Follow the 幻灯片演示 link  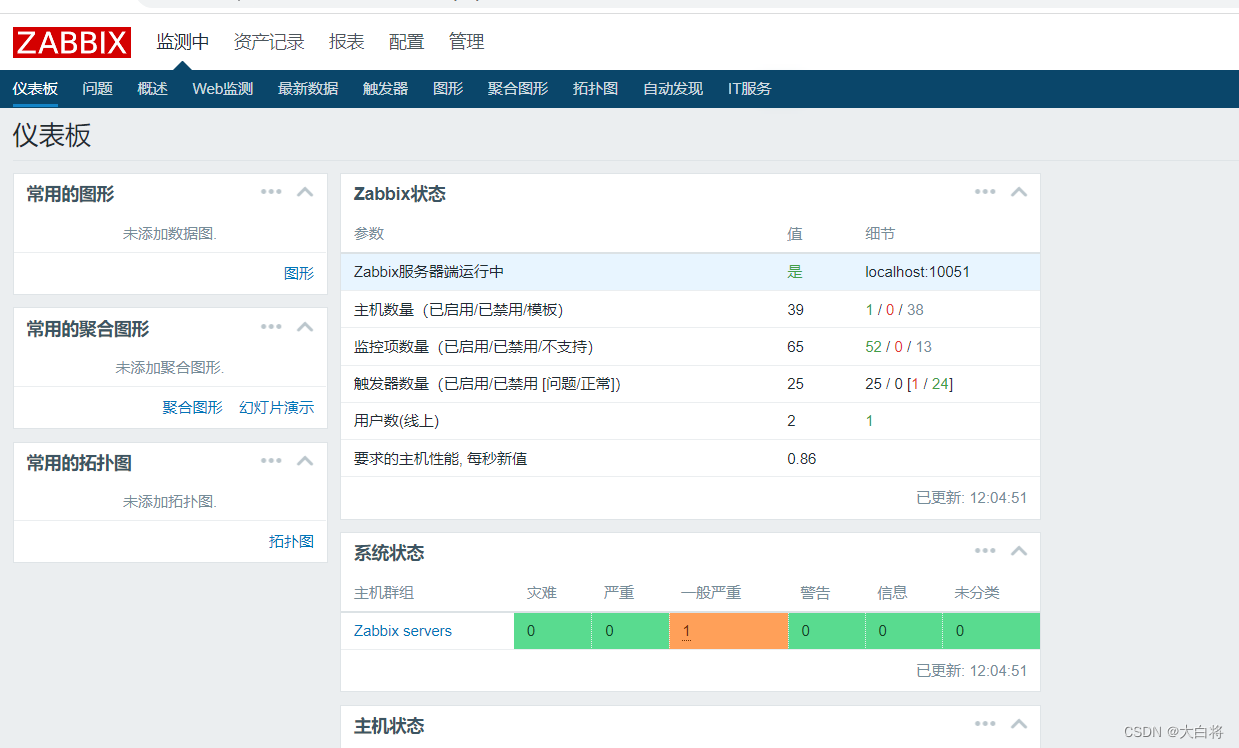277,407
